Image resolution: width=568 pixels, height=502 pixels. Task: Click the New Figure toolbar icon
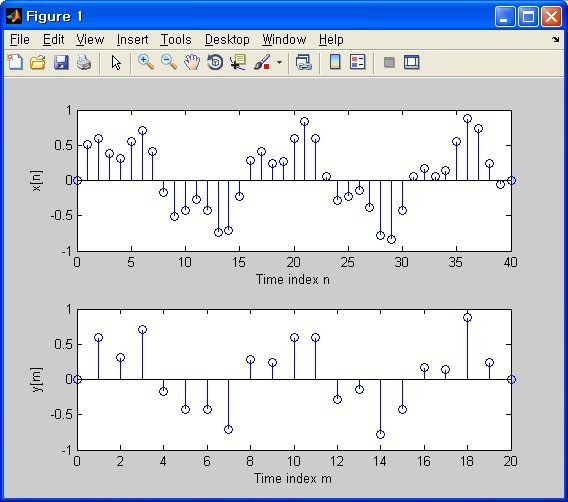tap(15, 62)
